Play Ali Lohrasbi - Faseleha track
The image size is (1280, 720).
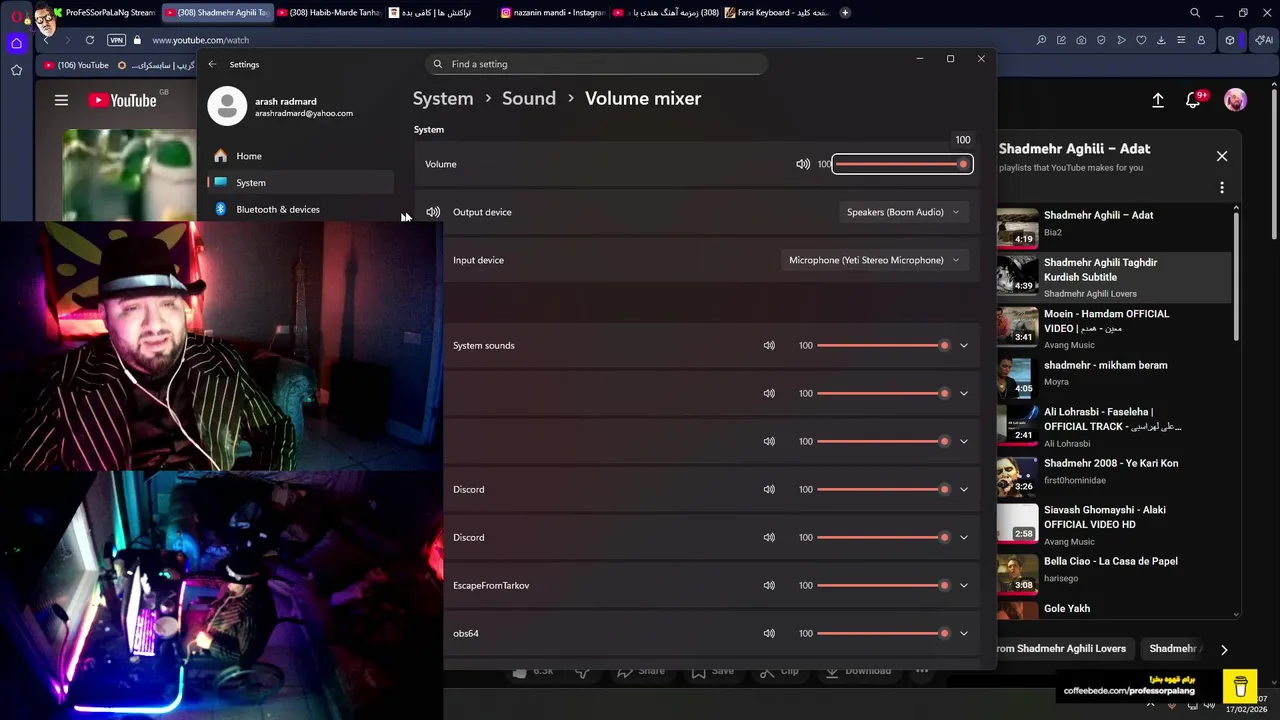click(1114, 426)
